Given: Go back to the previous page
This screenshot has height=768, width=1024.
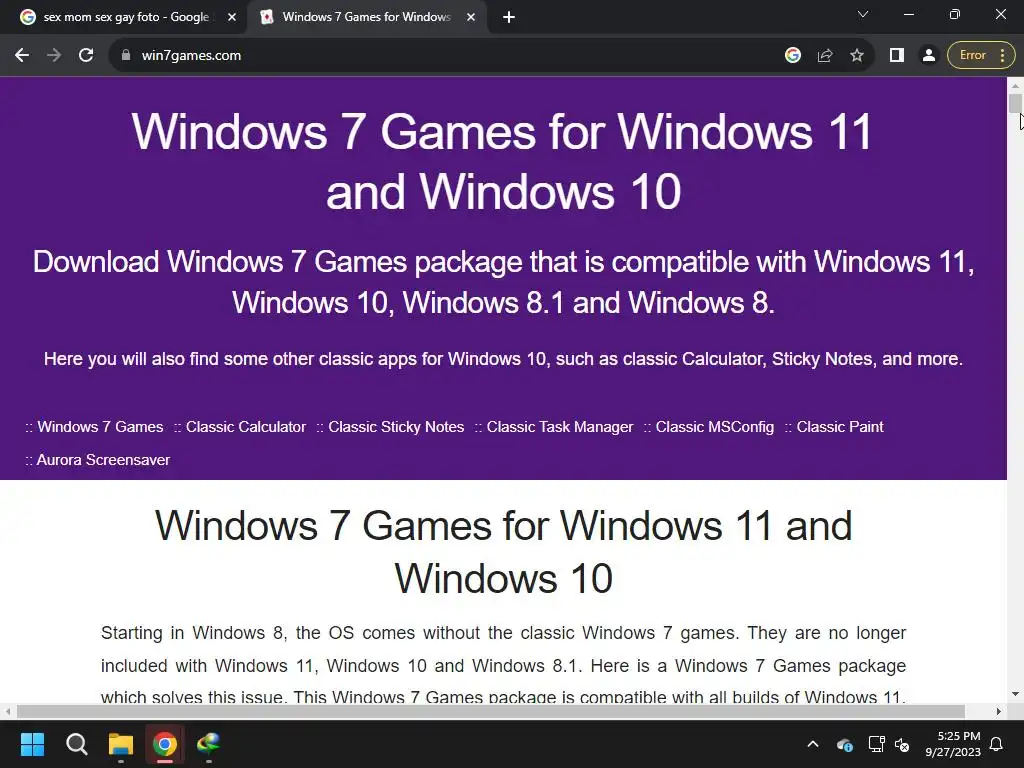Looking at the screenshot, I should [x=22, y=56].
